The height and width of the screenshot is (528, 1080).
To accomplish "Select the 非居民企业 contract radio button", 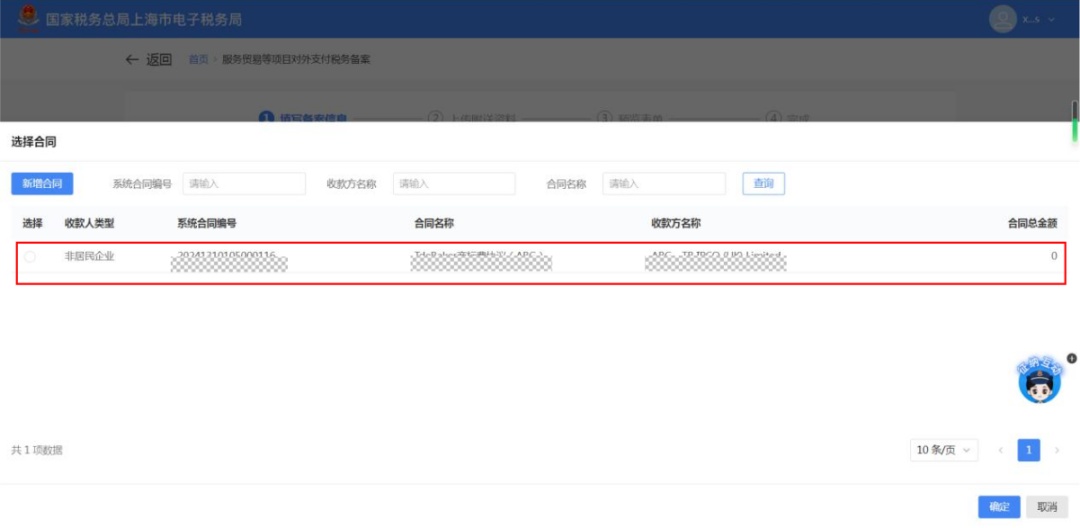I will pos(30,257).
